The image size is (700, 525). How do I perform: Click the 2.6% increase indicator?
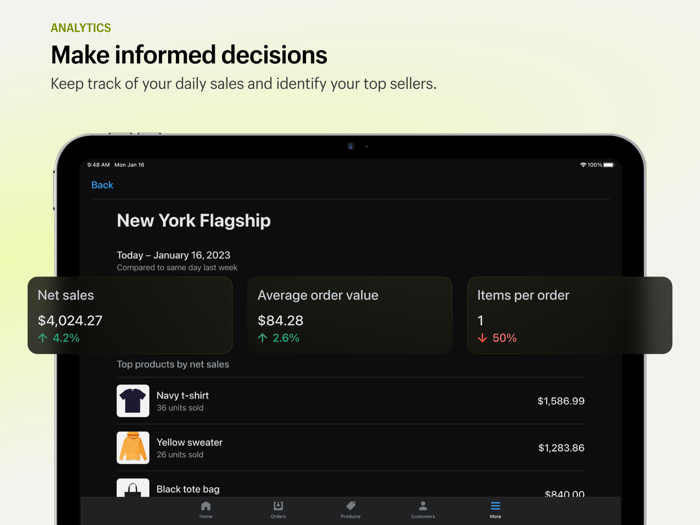click(x=279, y=338)
